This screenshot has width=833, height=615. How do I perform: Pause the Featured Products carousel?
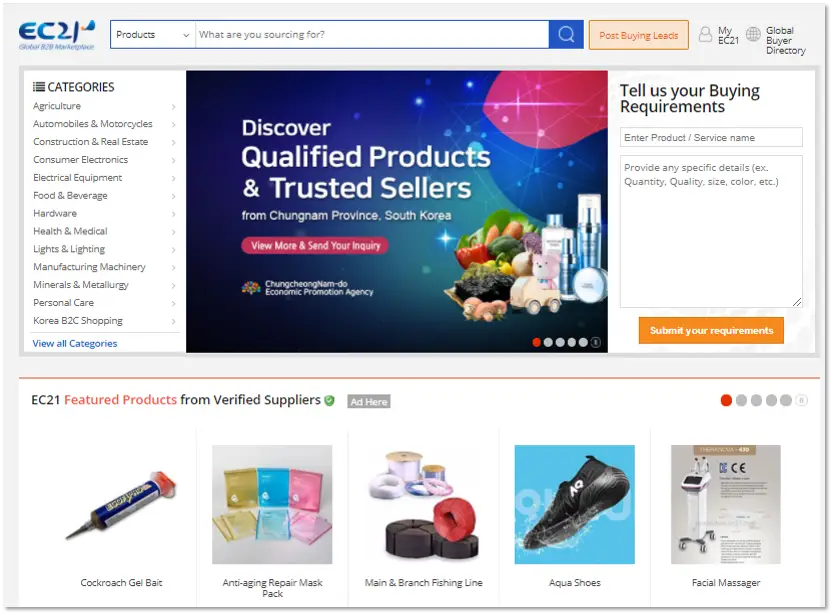click(x=802, y=400)
